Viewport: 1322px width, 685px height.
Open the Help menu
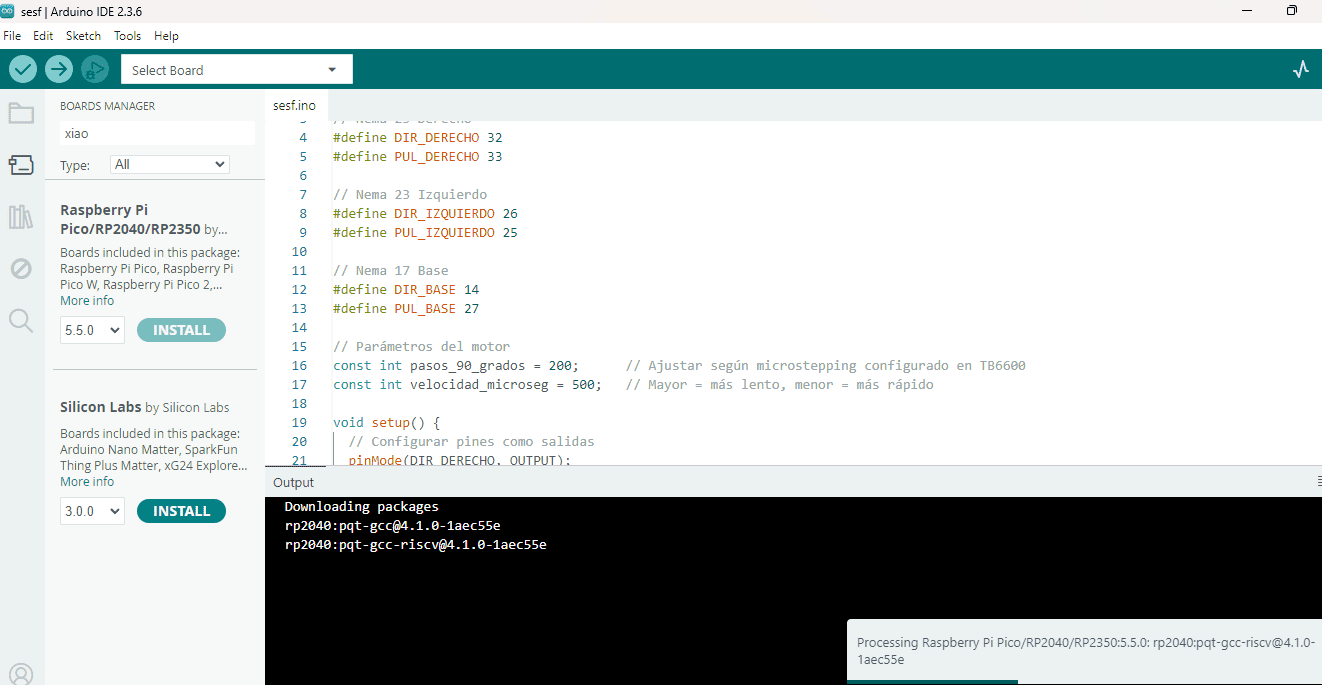[166, 35]
